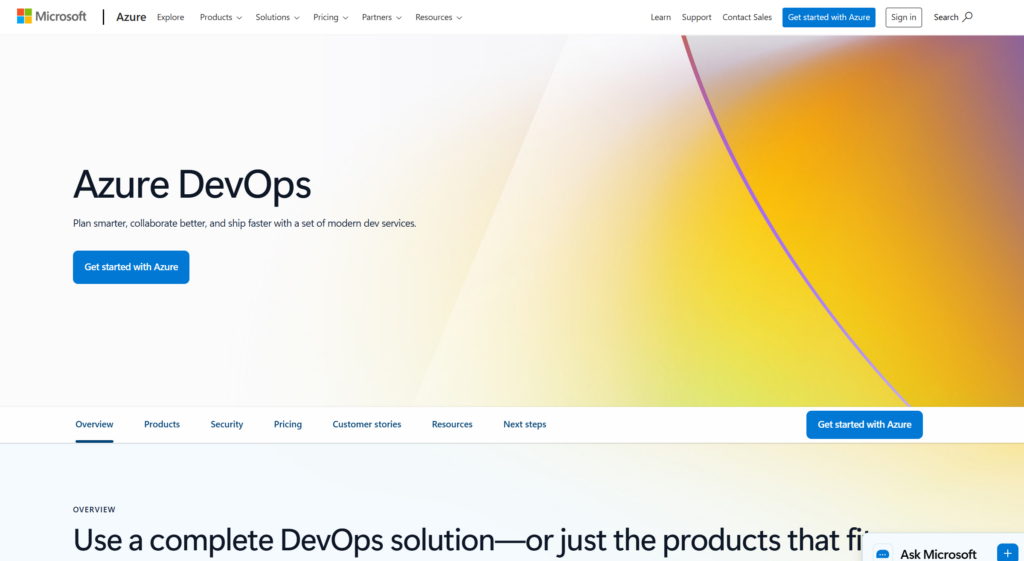
Task: Open the top navigation Resources dropdown
Action: [439, 17]
